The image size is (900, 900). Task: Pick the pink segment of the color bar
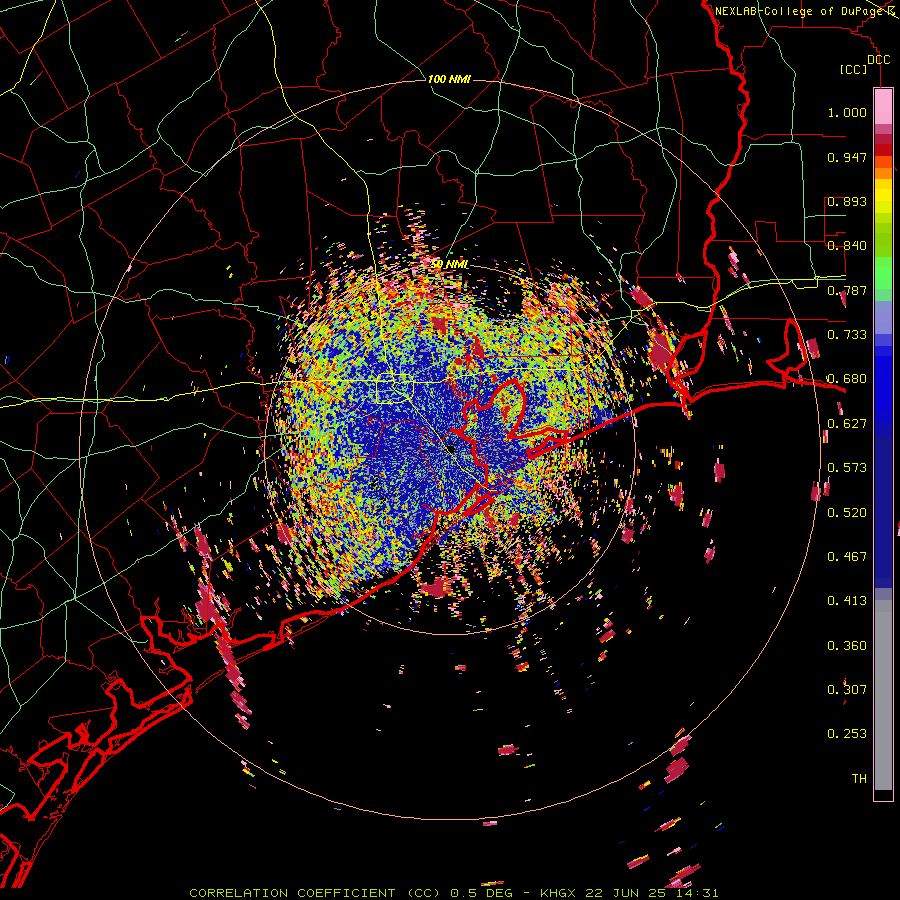point(883,107)
